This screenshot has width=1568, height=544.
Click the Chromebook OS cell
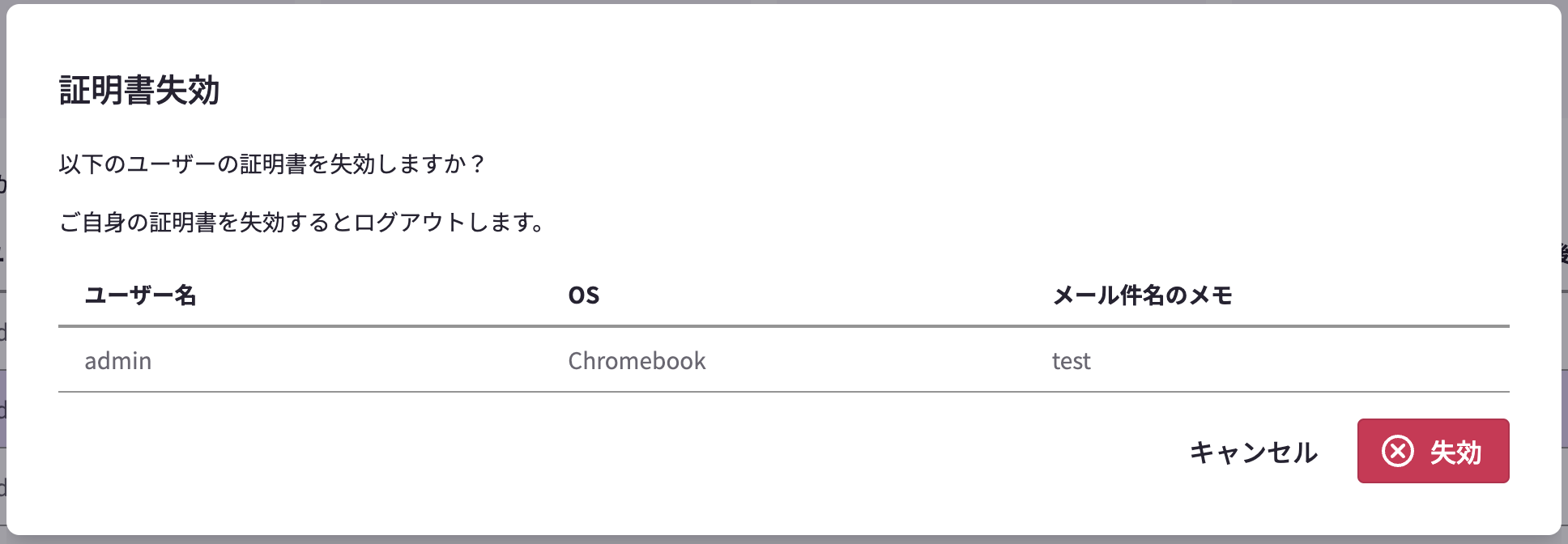[637, 360]
